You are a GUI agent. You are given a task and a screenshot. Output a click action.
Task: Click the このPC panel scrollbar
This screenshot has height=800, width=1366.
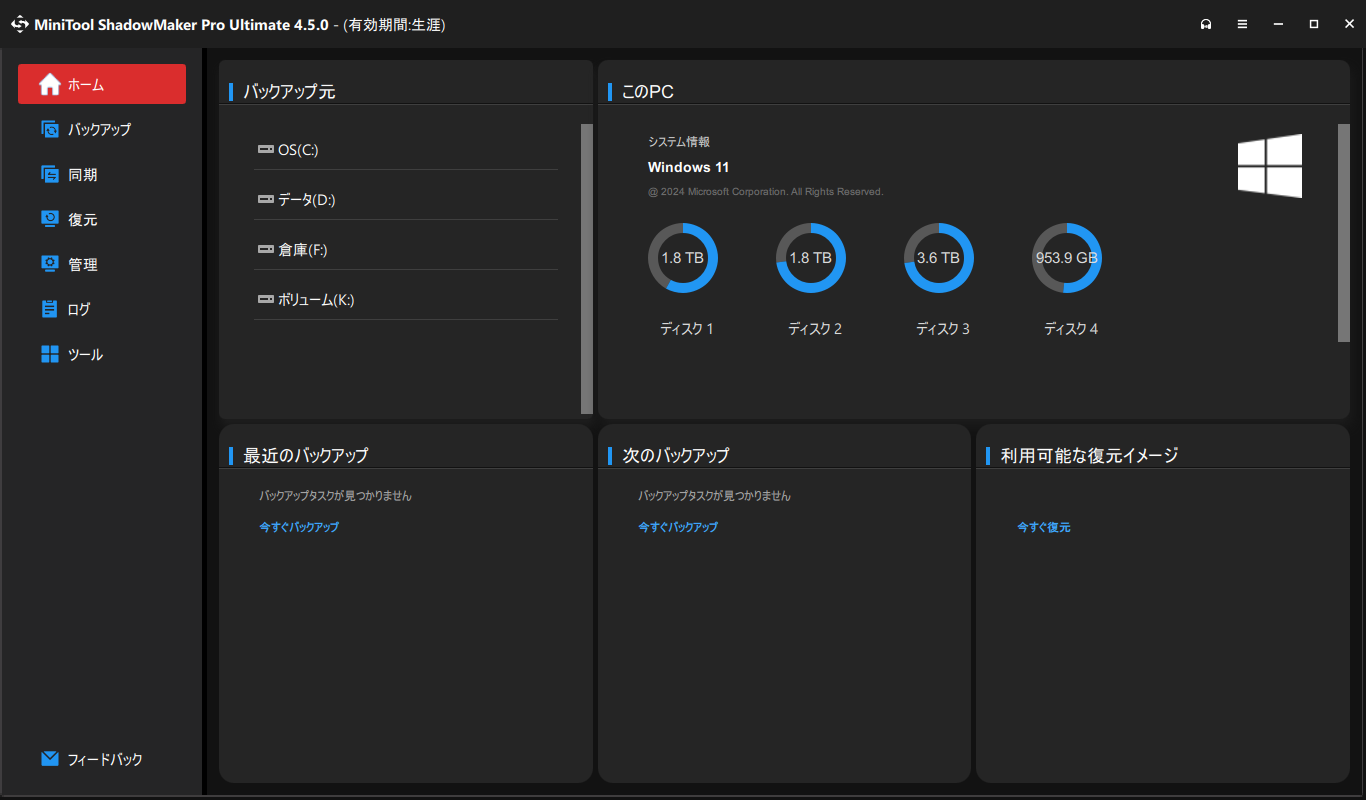[x=1344, y=233]
